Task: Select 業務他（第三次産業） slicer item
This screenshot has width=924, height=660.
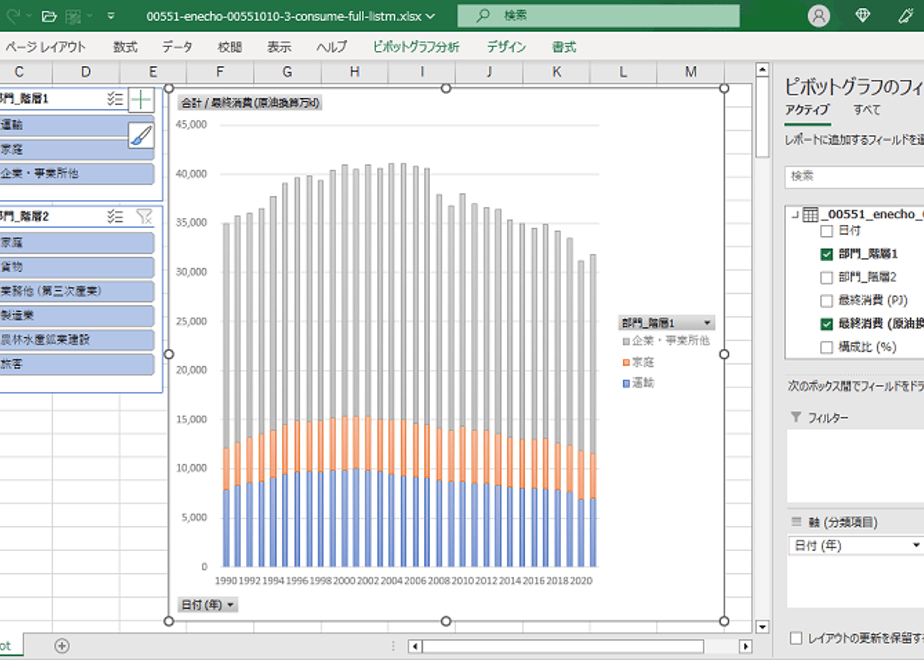Action: [77, 291]
